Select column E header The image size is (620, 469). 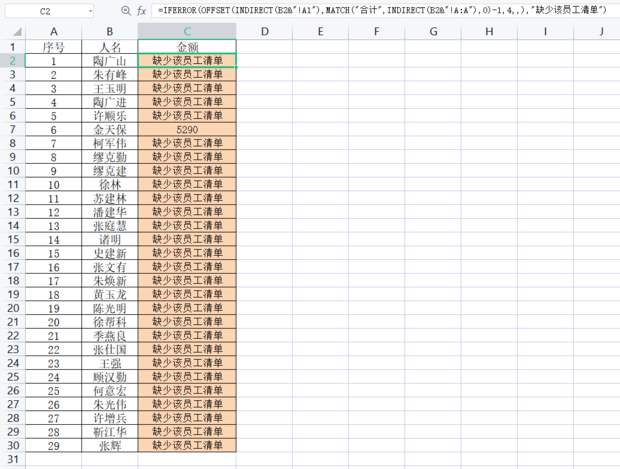click(x=321, y=31)
